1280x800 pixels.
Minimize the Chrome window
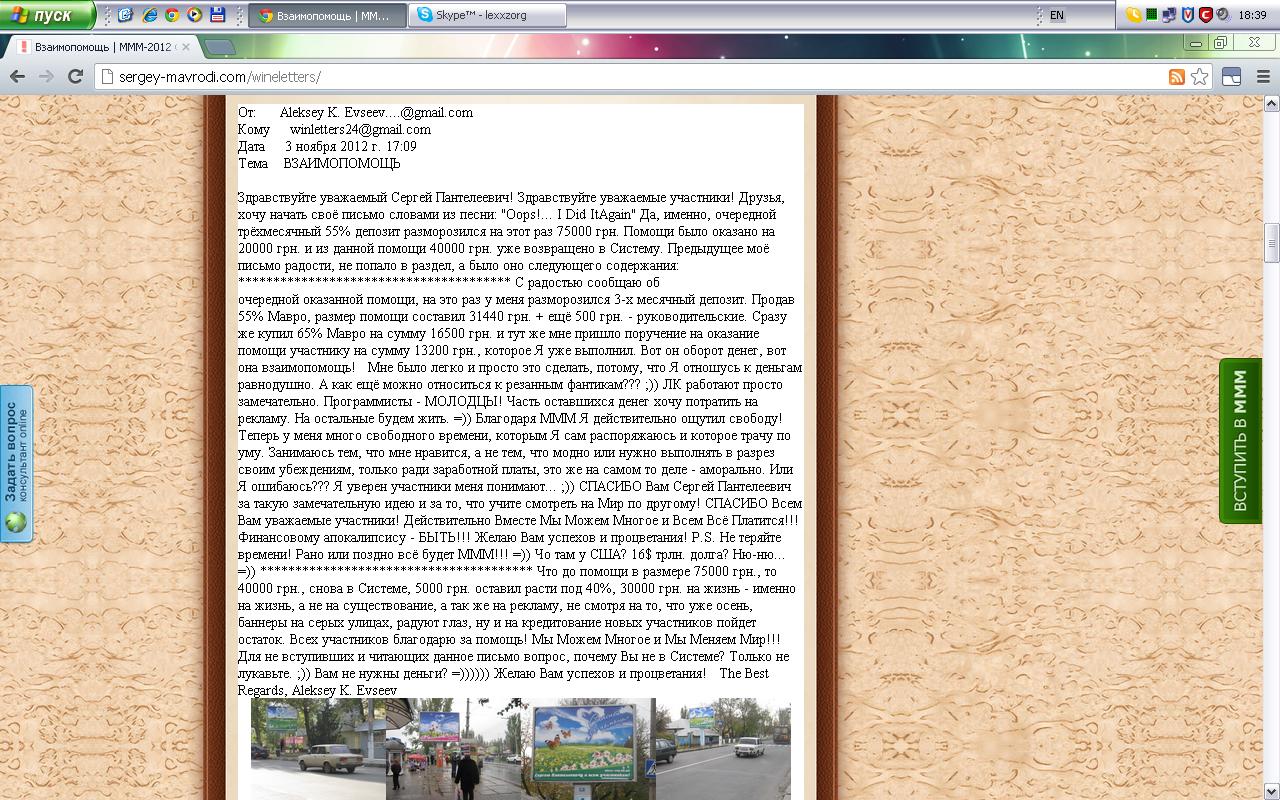pos(1196,43)
